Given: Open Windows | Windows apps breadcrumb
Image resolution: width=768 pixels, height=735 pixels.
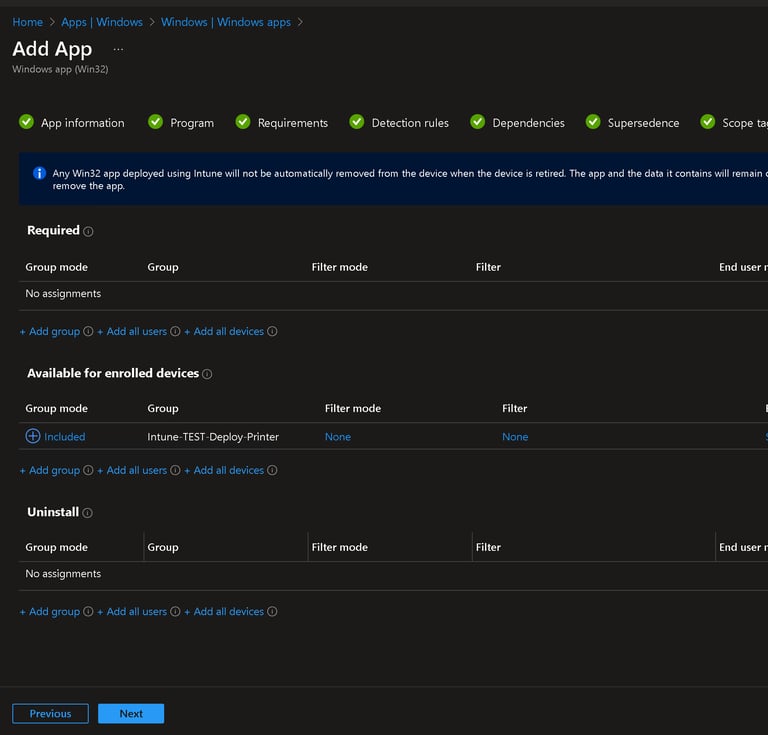Looking at the screenshot, I should pos(226,22).
